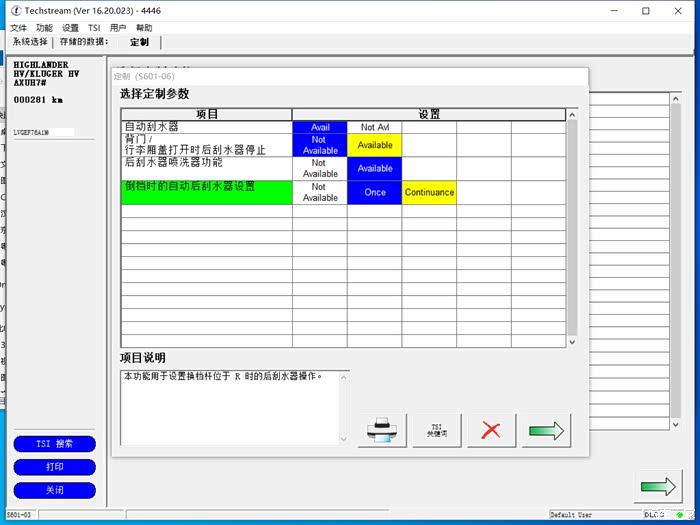Click the 关闭 button in the sidebar
Image resolution: width=700 pixels, height=525 pixels.
pos(55,490)
